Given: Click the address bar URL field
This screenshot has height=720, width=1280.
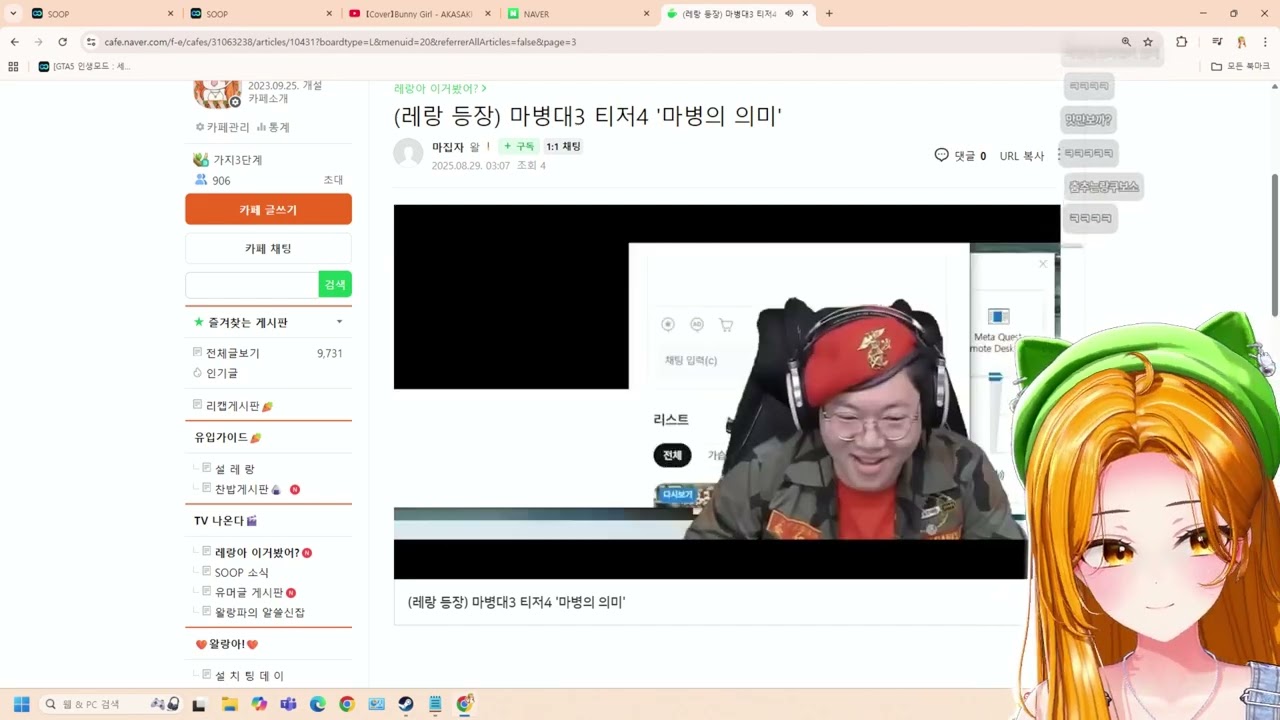Looking at the screenshot, I should (x=600, y=42).
